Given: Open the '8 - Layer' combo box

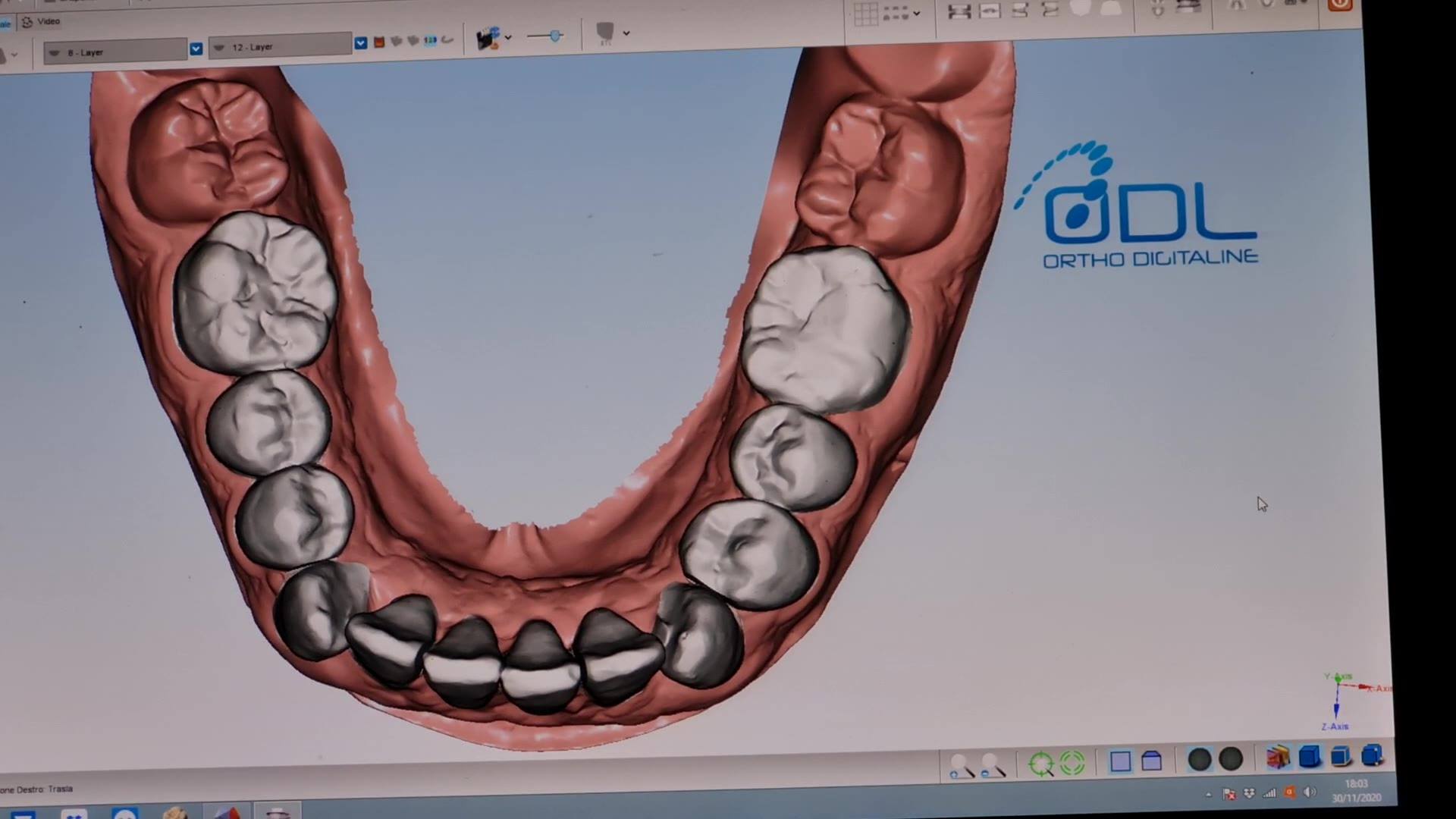Looking at the screenshot, I should click(115, 52).
